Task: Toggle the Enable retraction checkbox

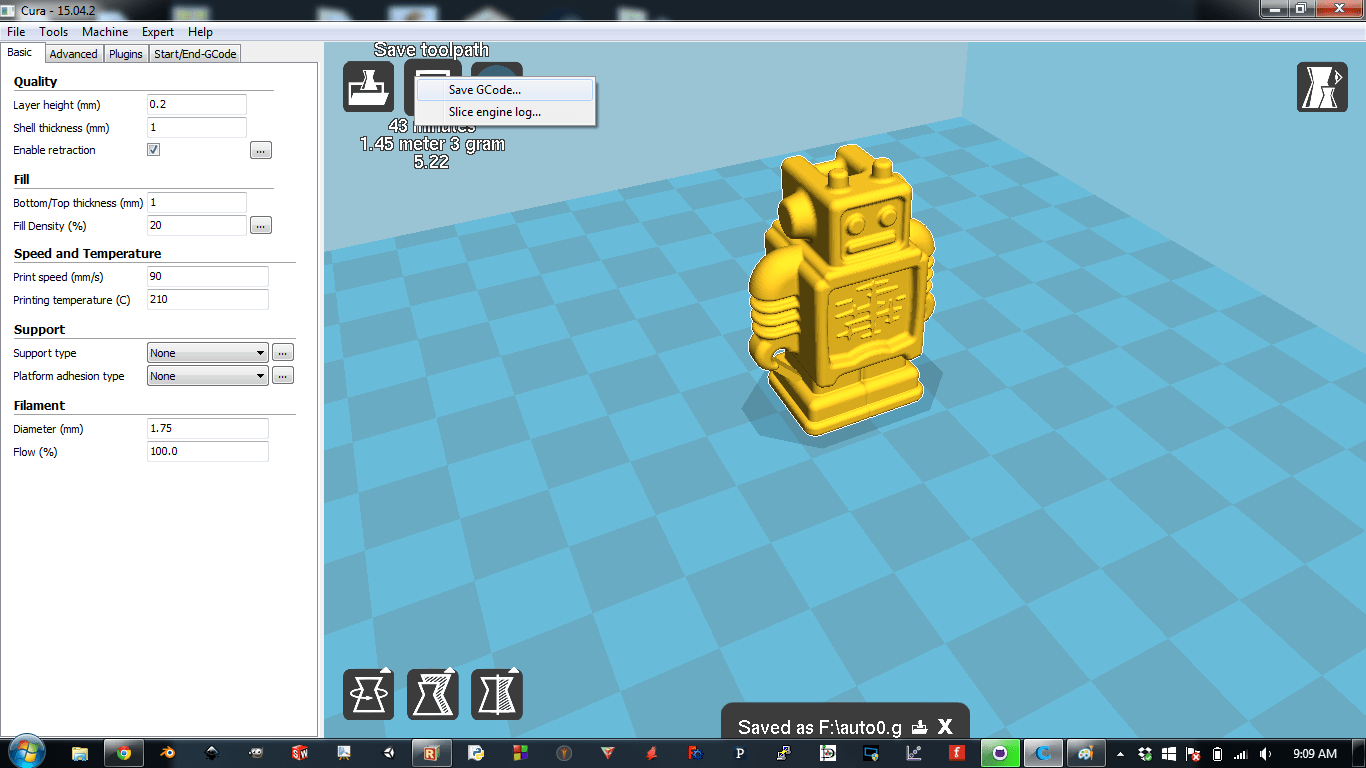Action: 154,150
